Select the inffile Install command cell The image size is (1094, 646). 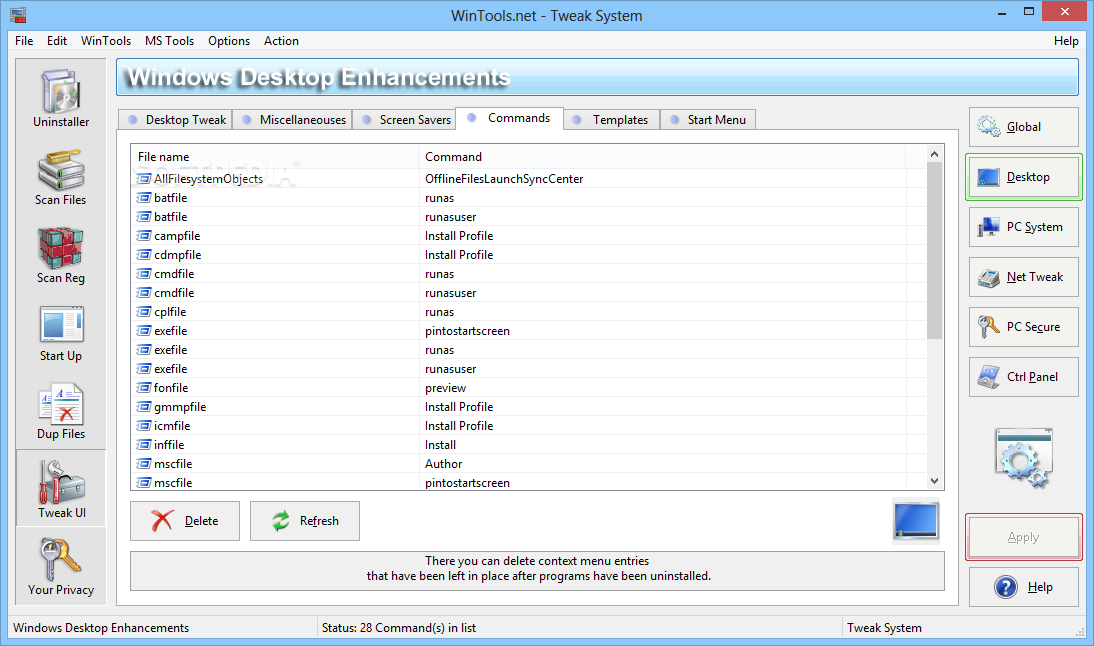coord(440,444)
